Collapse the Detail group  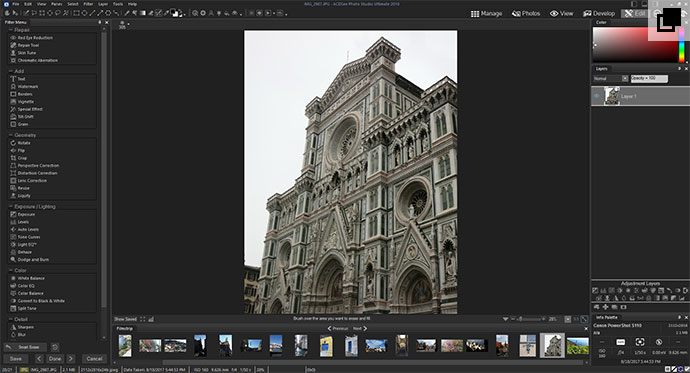click(x=11, y=319)
